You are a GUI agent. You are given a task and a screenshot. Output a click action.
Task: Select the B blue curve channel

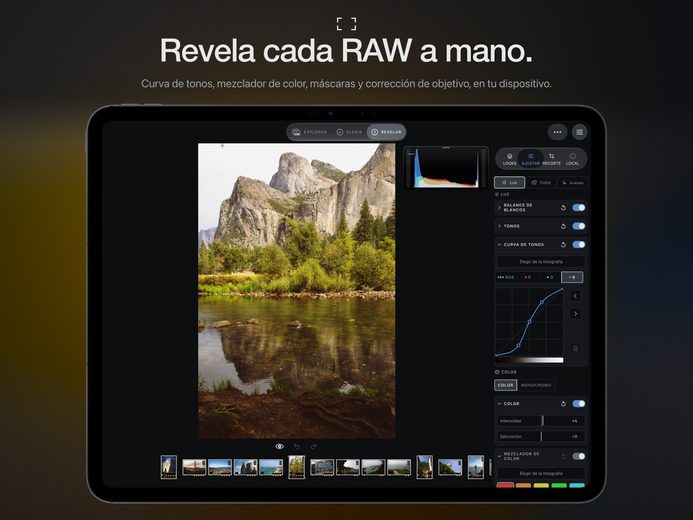[572, 277]
